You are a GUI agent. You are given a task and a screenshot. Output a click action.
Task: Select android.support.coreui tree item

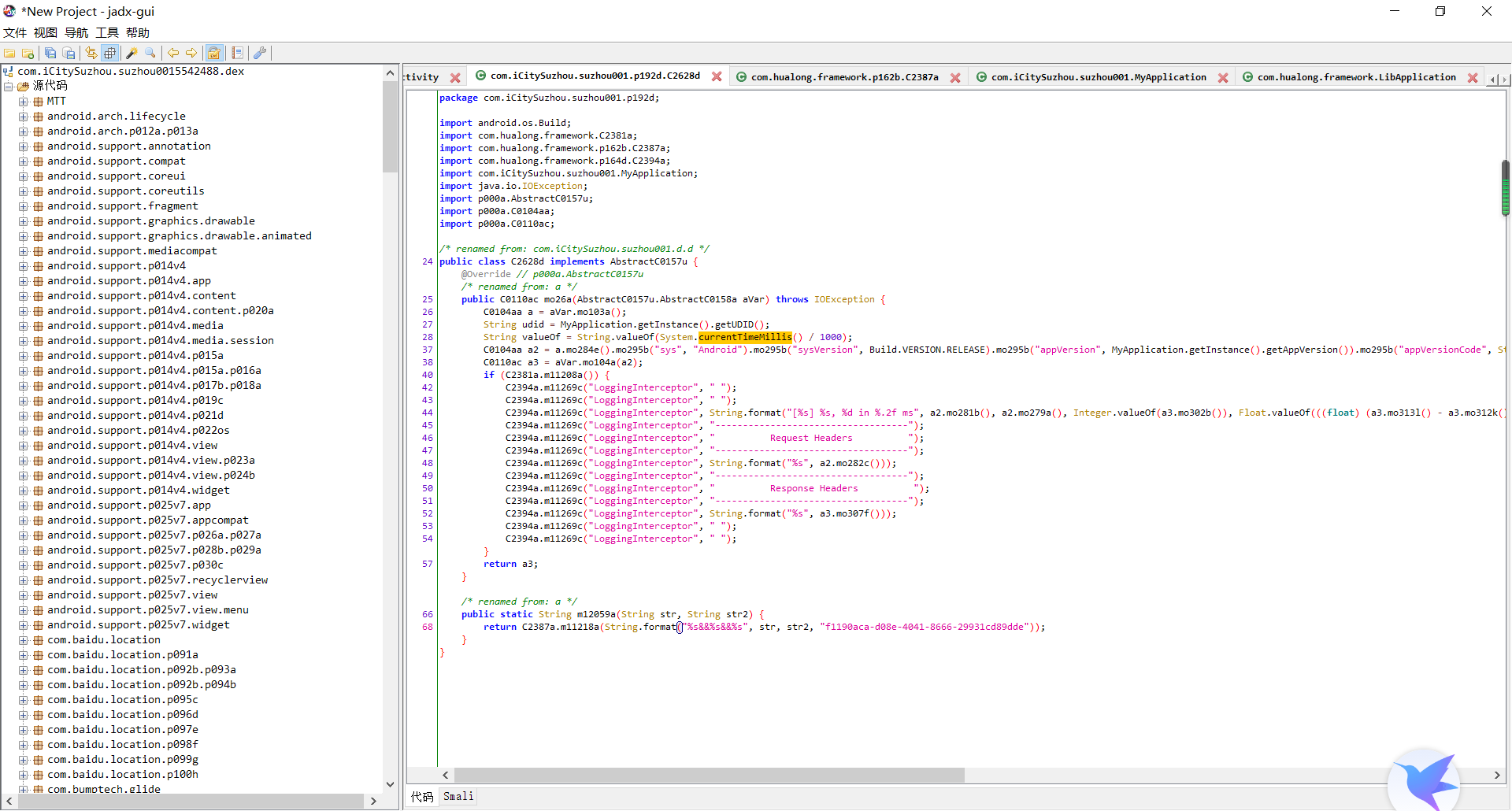pyautogui.click(x=117, y=176)
